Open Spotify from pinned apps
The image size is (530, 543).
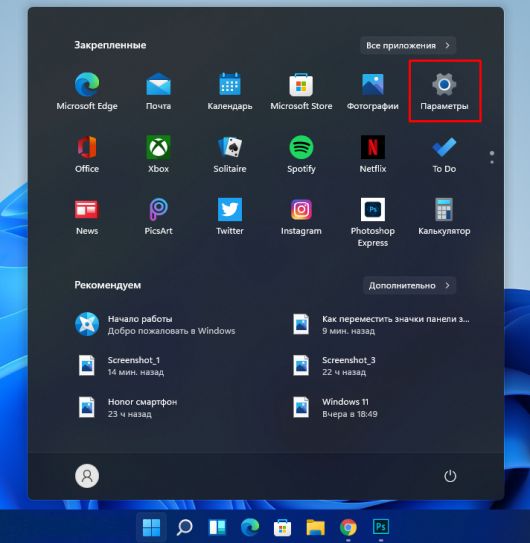click(x=301, y=154)
